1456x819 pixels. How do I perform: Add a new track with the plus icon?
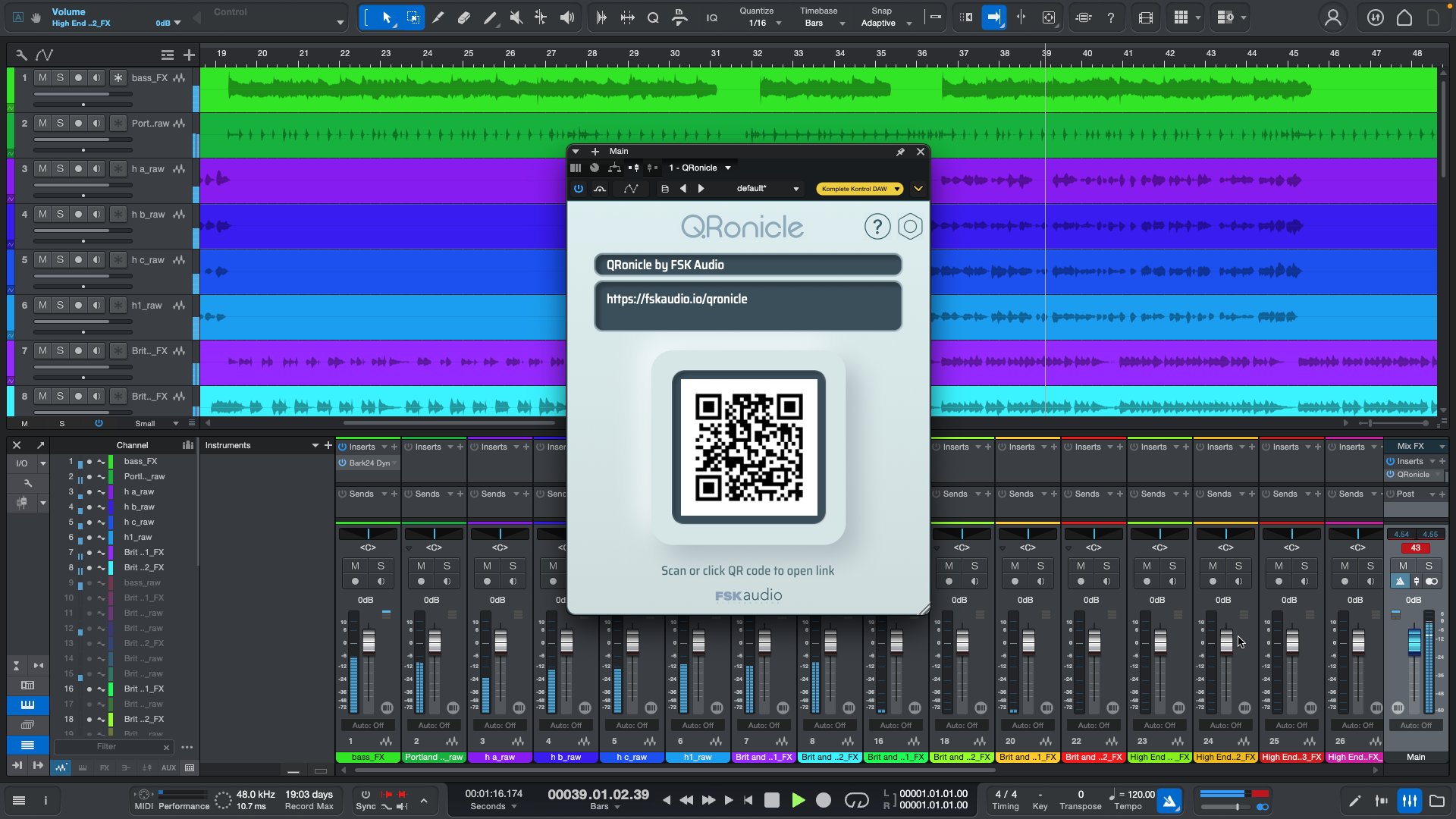pos(189,55)
